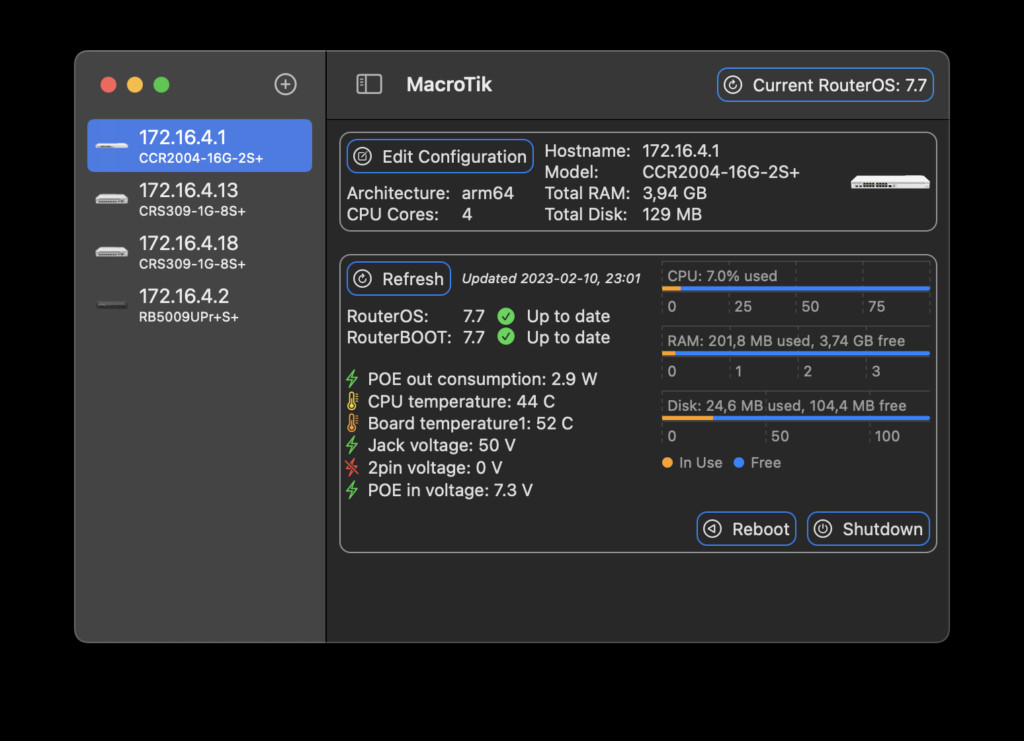
Task: Click the CPU temperature thermometer icon
Action: pos(352,401)
